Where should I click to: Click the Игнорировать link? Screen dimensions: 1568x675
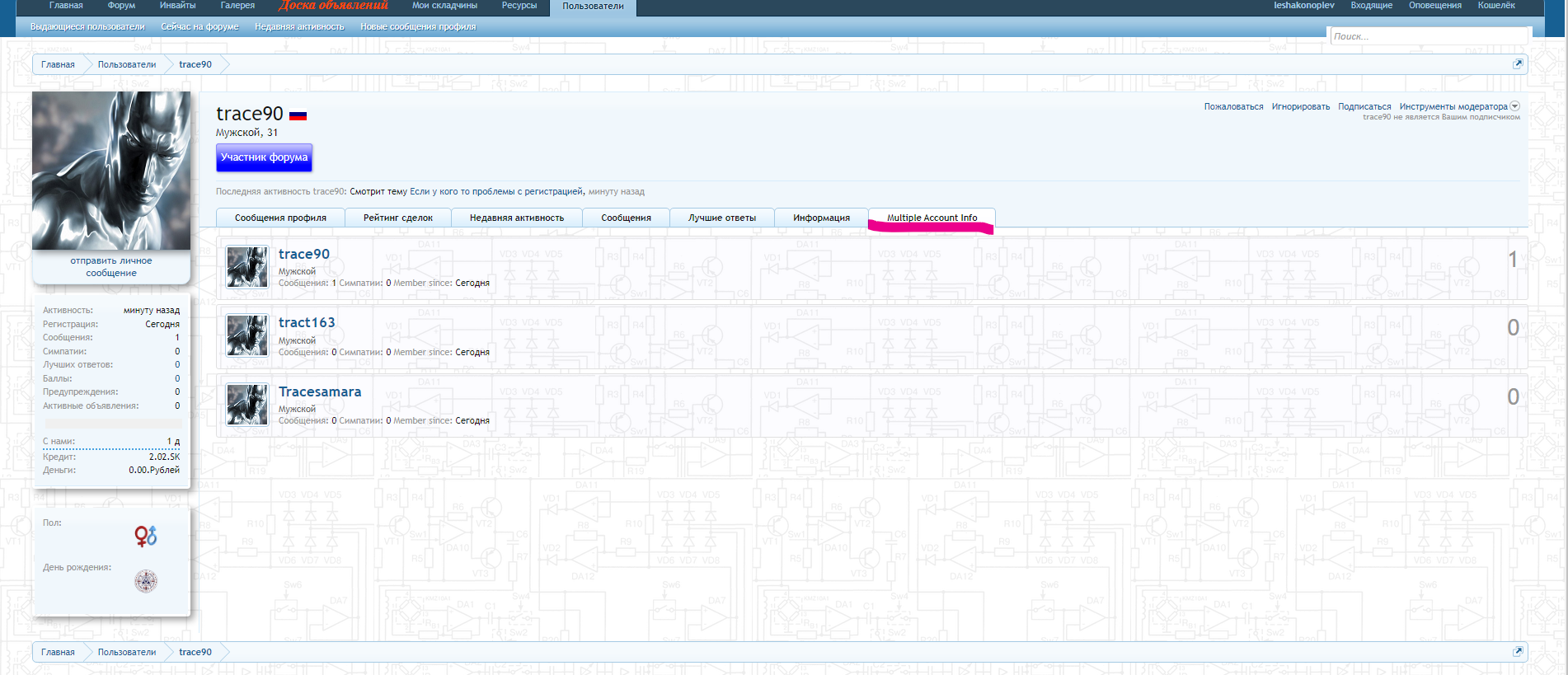point(1300,106)
